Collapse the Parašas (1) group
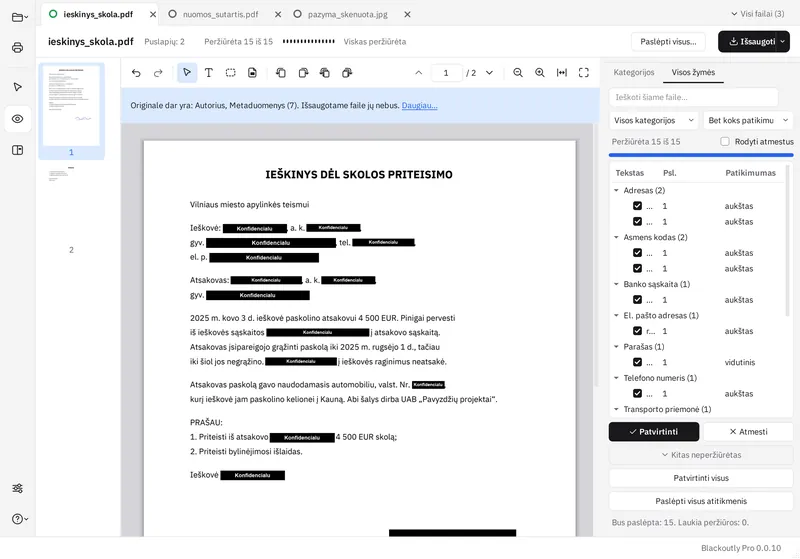This screenshot has height=559, width=800. pyautogui.click(x=616, y=346)
